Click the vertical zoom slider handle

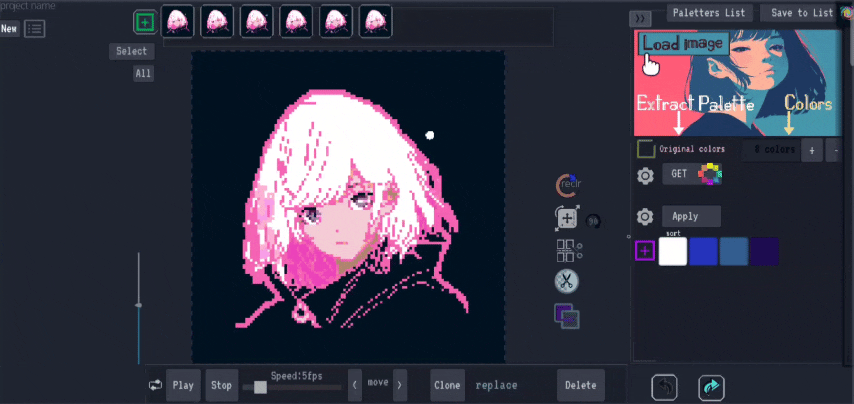[x=138, y=305]
